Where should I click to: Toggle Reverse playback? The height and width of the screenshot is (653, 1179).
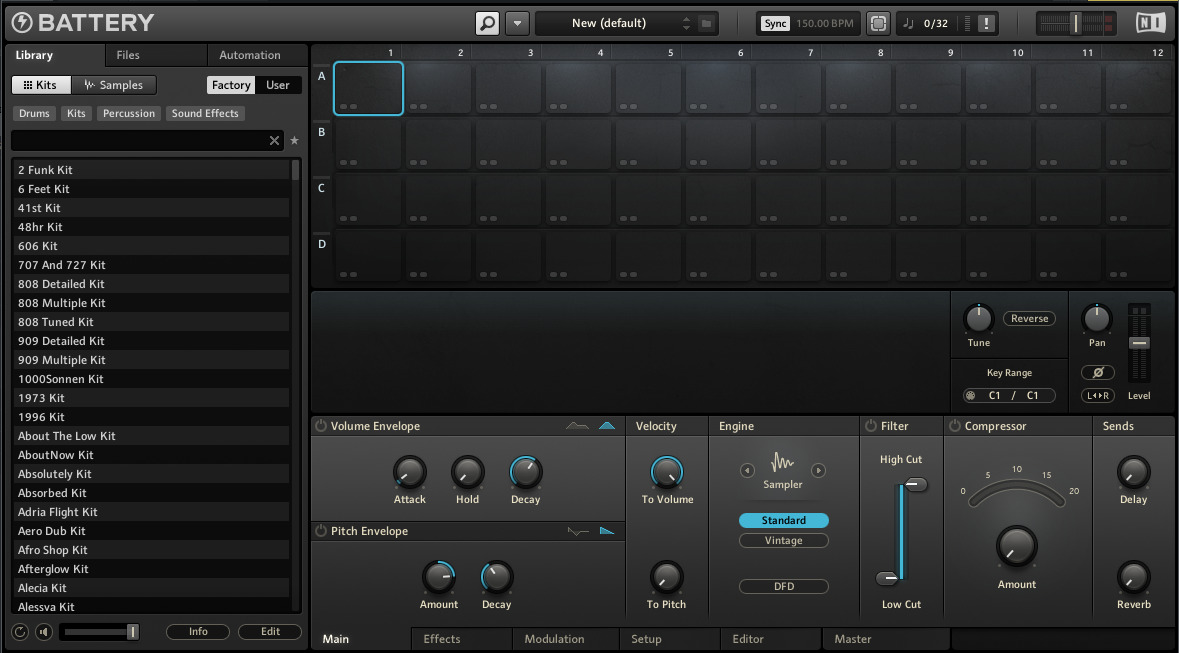[1029, 319]
